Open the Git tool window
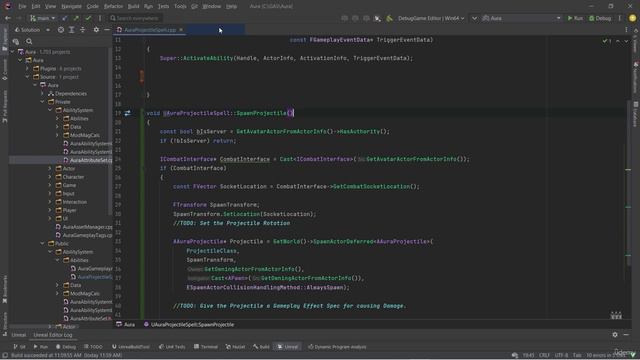Viewport: 640px width, 360px height. click(19, 347)
